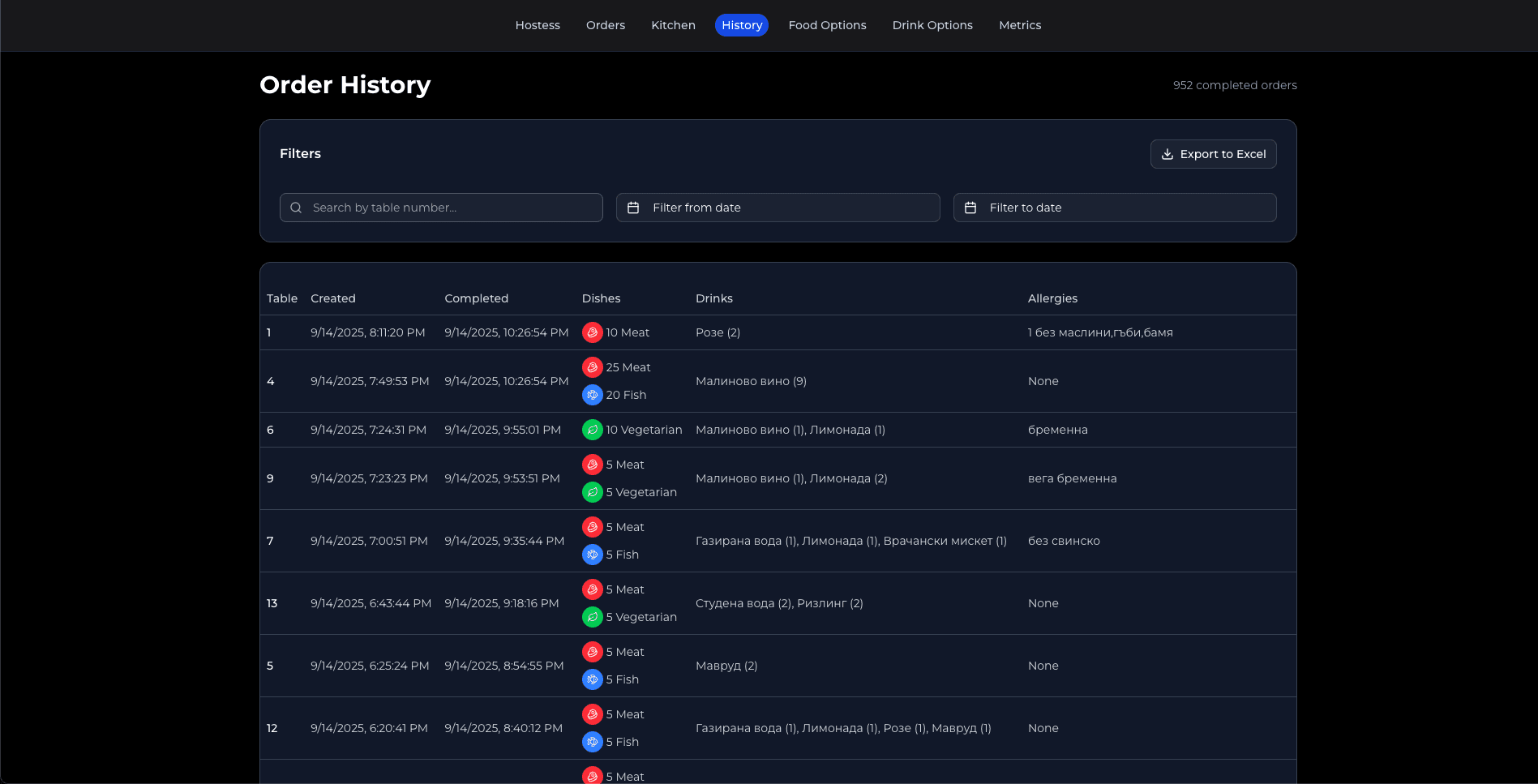This screenshot has width=1538, height=784.
Task: Click table number 12 cell
Action: click(x=272, y=728)
